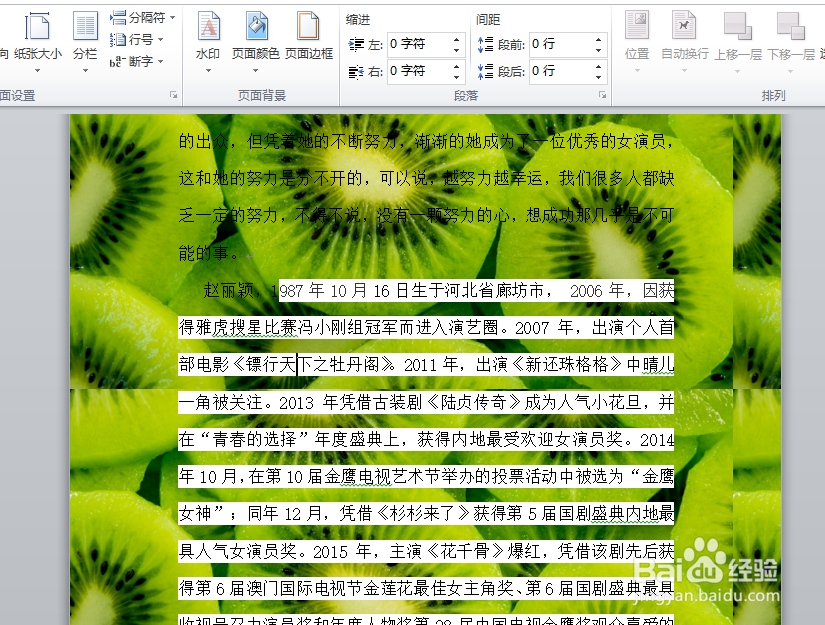Increase 段前 spacing with up arrow
The height and width of the screenshot is (625, 825).
coord(598,39)
